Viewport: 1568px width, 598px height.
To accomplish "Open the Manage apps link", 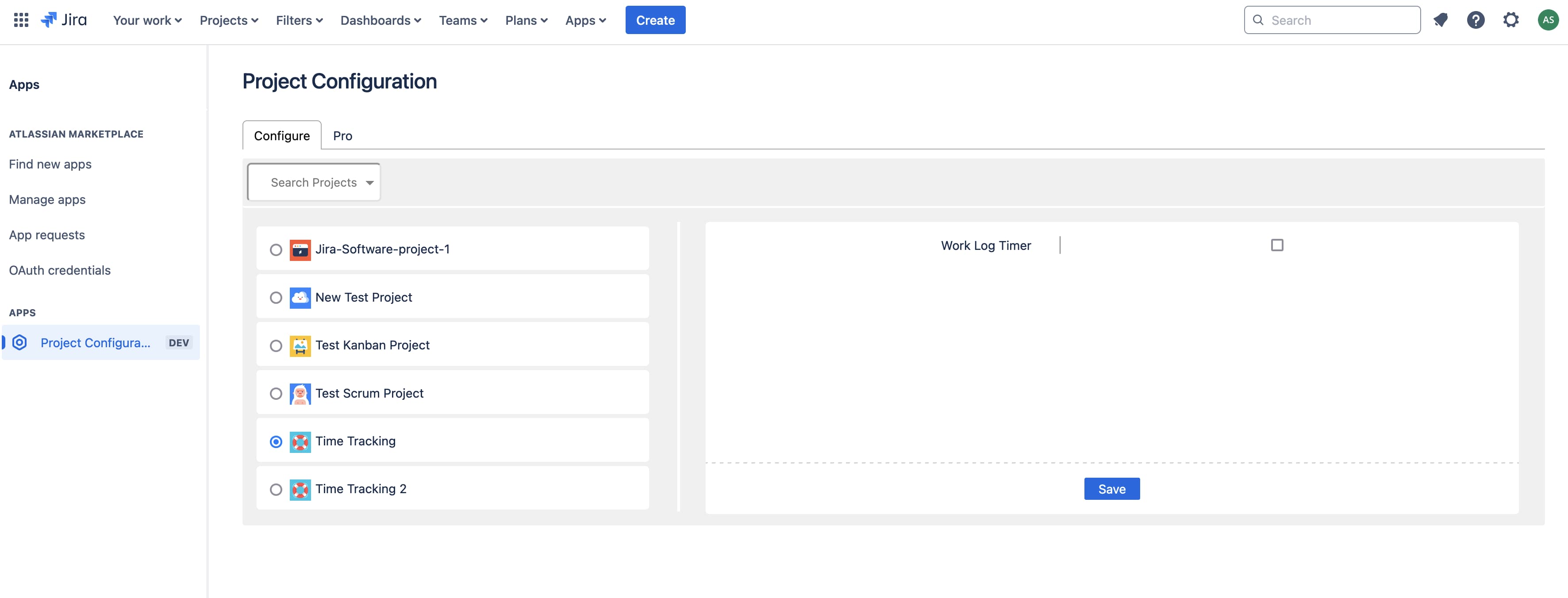I will (x=47, y=199).
